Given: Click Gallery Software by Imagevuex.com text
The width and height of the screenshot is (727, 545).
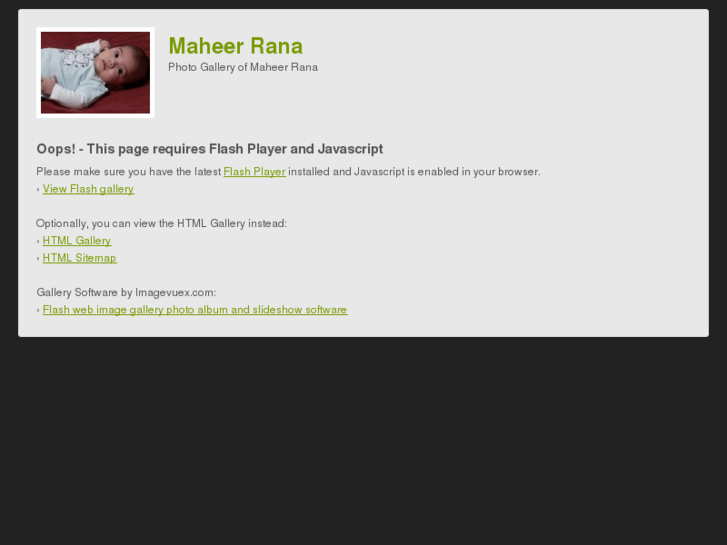Looking at the screenshot, I should coord(126,292).
